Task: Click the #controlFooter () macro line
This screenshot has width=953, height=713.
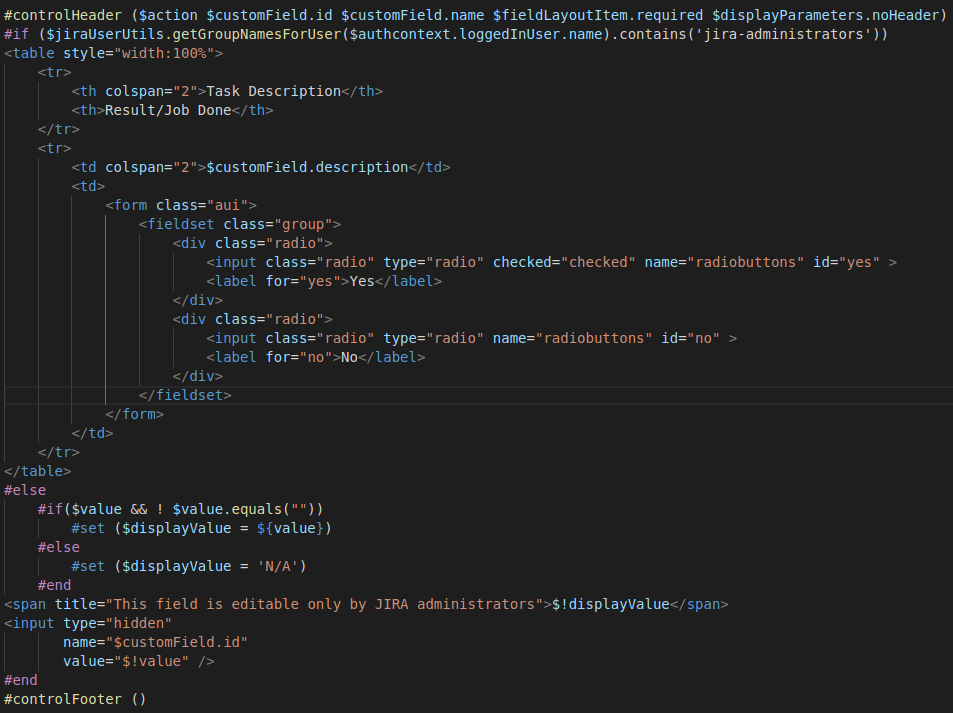Action: (x=75, y=699)
